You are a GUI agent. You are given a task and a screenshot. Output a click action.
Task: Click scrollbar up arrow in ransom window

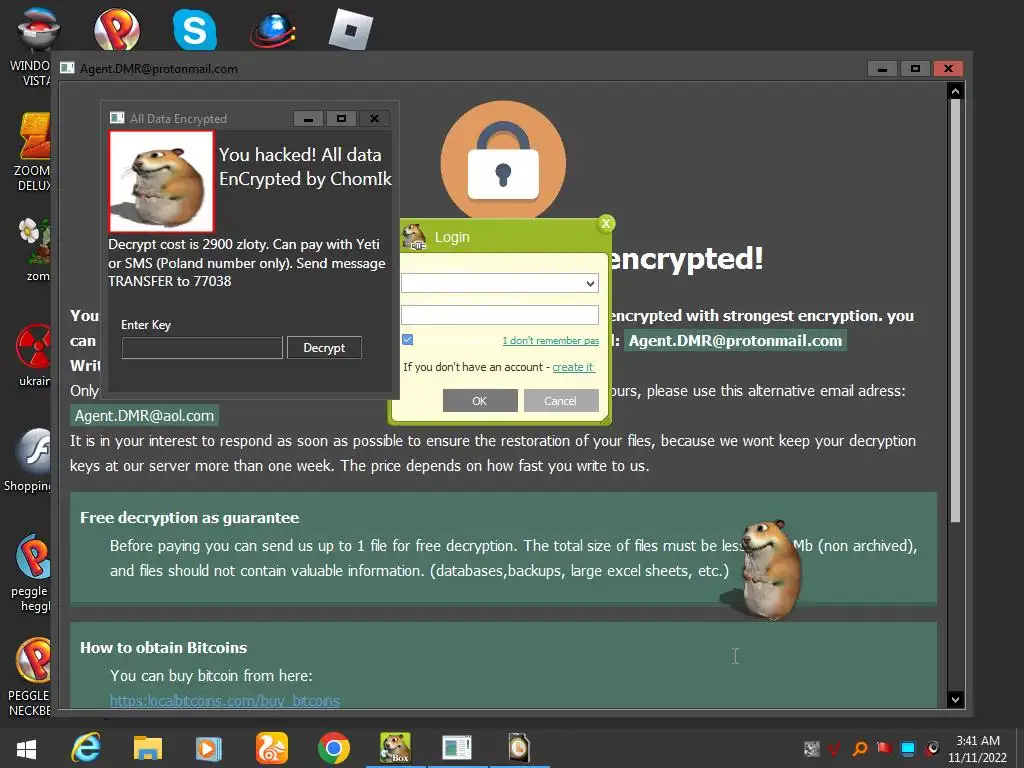[955, 91]
